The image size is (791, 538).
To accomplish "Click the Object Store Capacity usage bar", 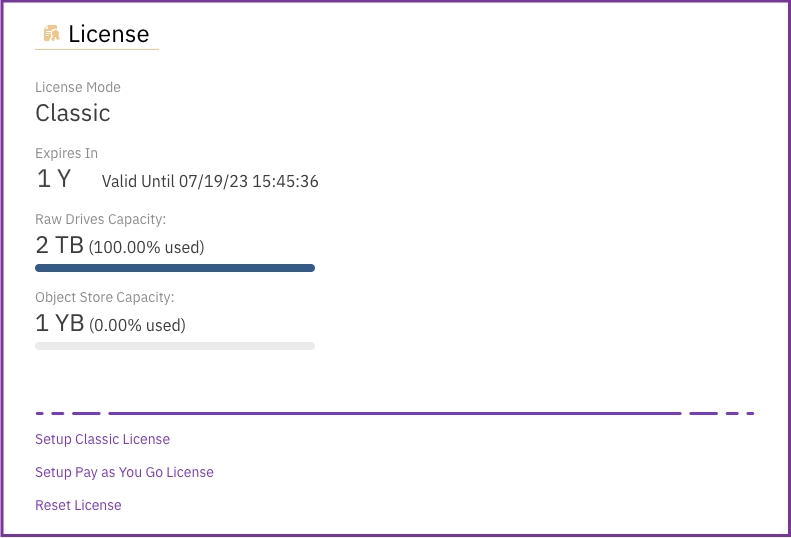I will [175, 346].
